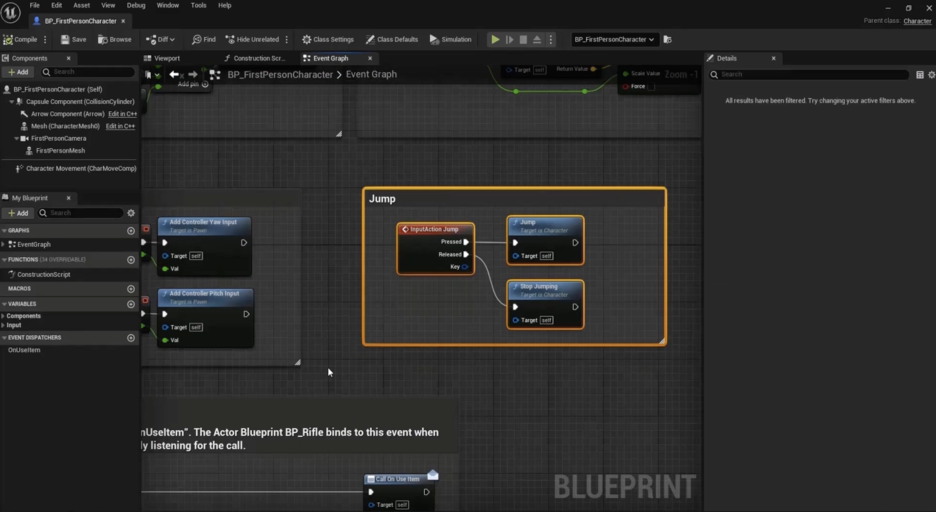This screenshot has width=936, height=512.
Task: Open Details property matrix grid icon
Action: 920,75
